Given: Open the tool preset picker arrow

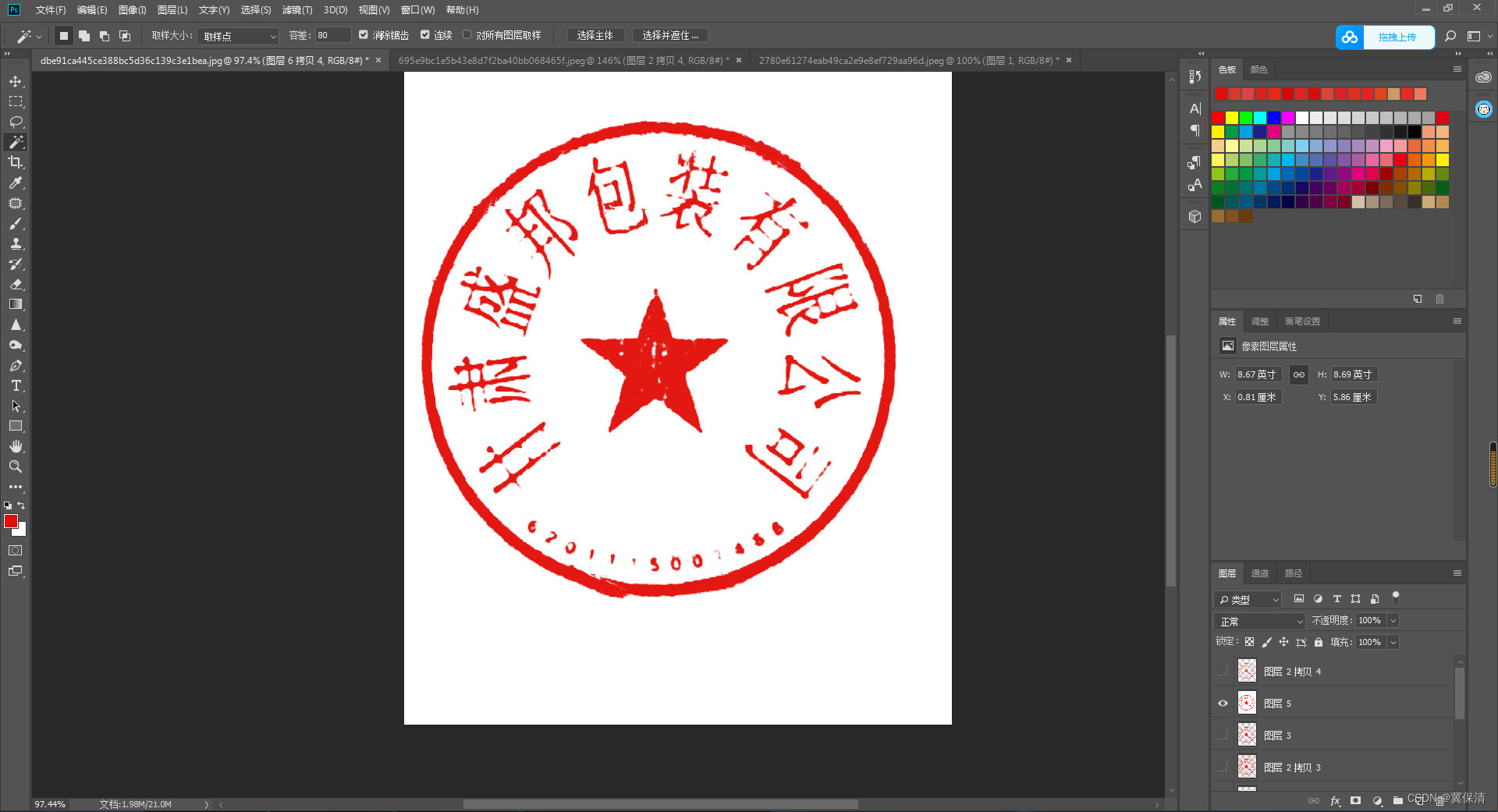Looking at the screenshot, I should pyautogui.click(x=39, y=37).
